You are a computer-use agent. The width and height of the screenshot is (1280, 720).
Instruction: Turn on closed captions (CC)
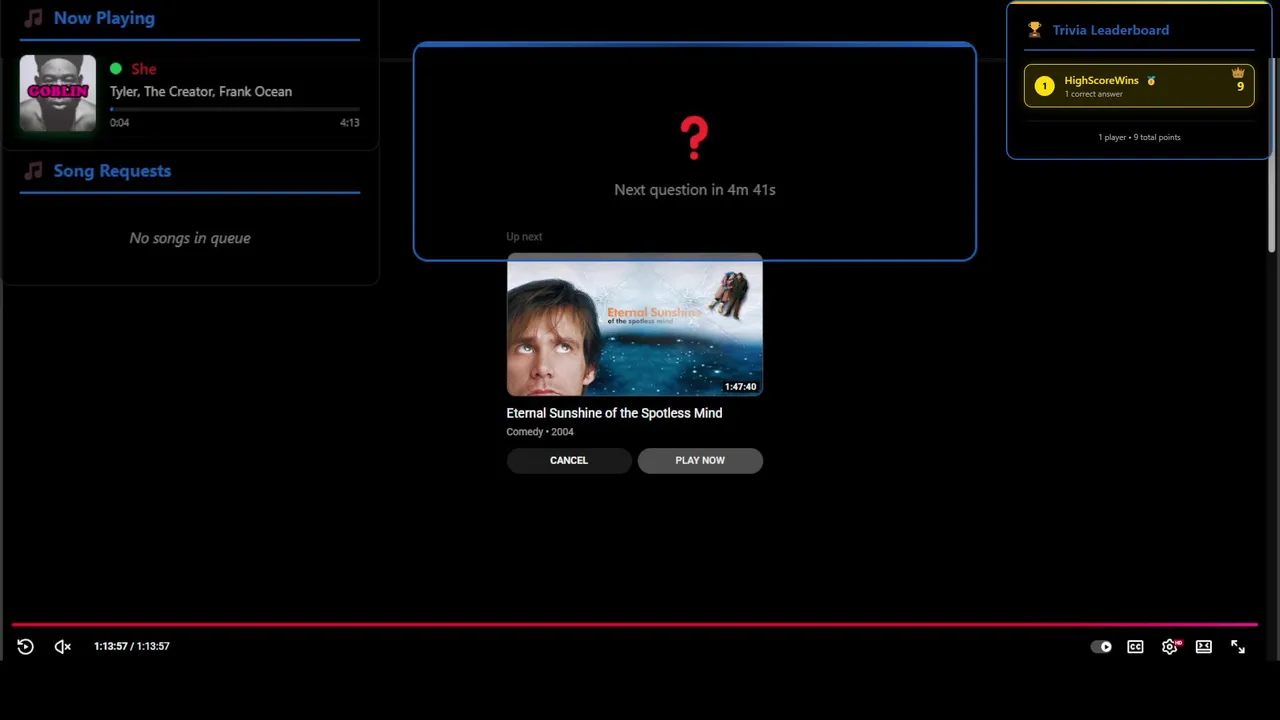click(1135, 647)
